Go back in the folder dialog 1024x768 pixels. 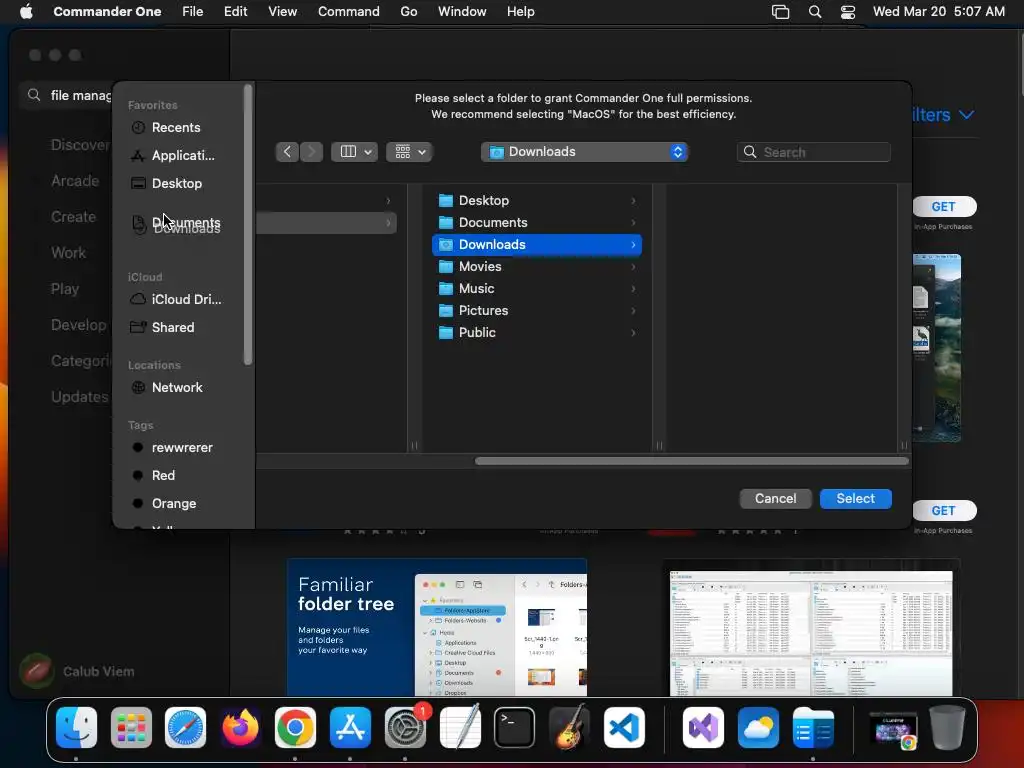tap(287, 152)
